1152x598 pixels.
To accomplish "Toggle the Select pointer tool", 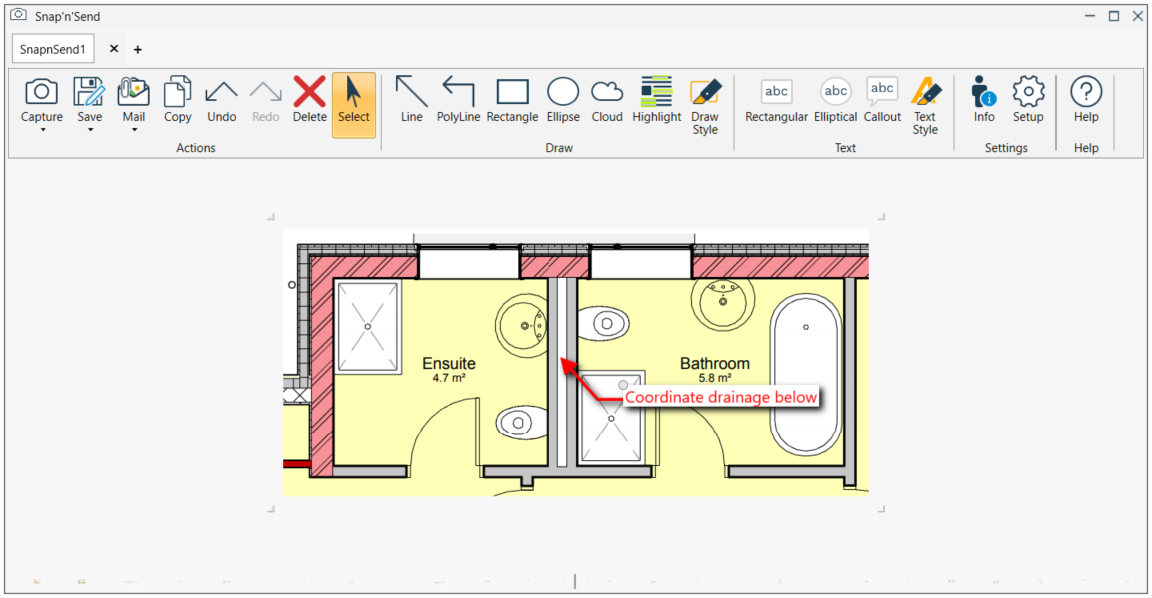I will pos(353,103).
